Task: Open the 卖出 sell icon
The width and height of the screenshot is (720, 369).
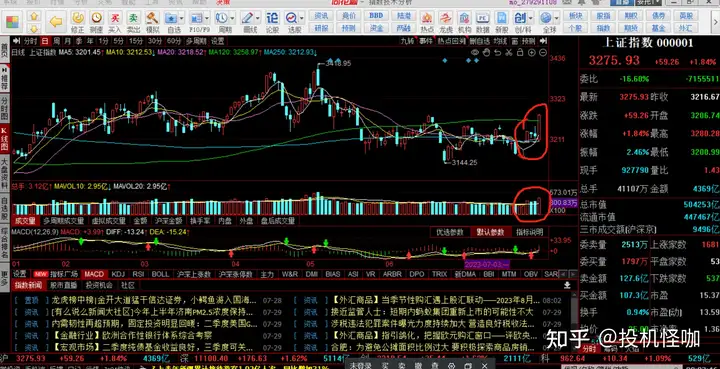Action: point(134,22)
